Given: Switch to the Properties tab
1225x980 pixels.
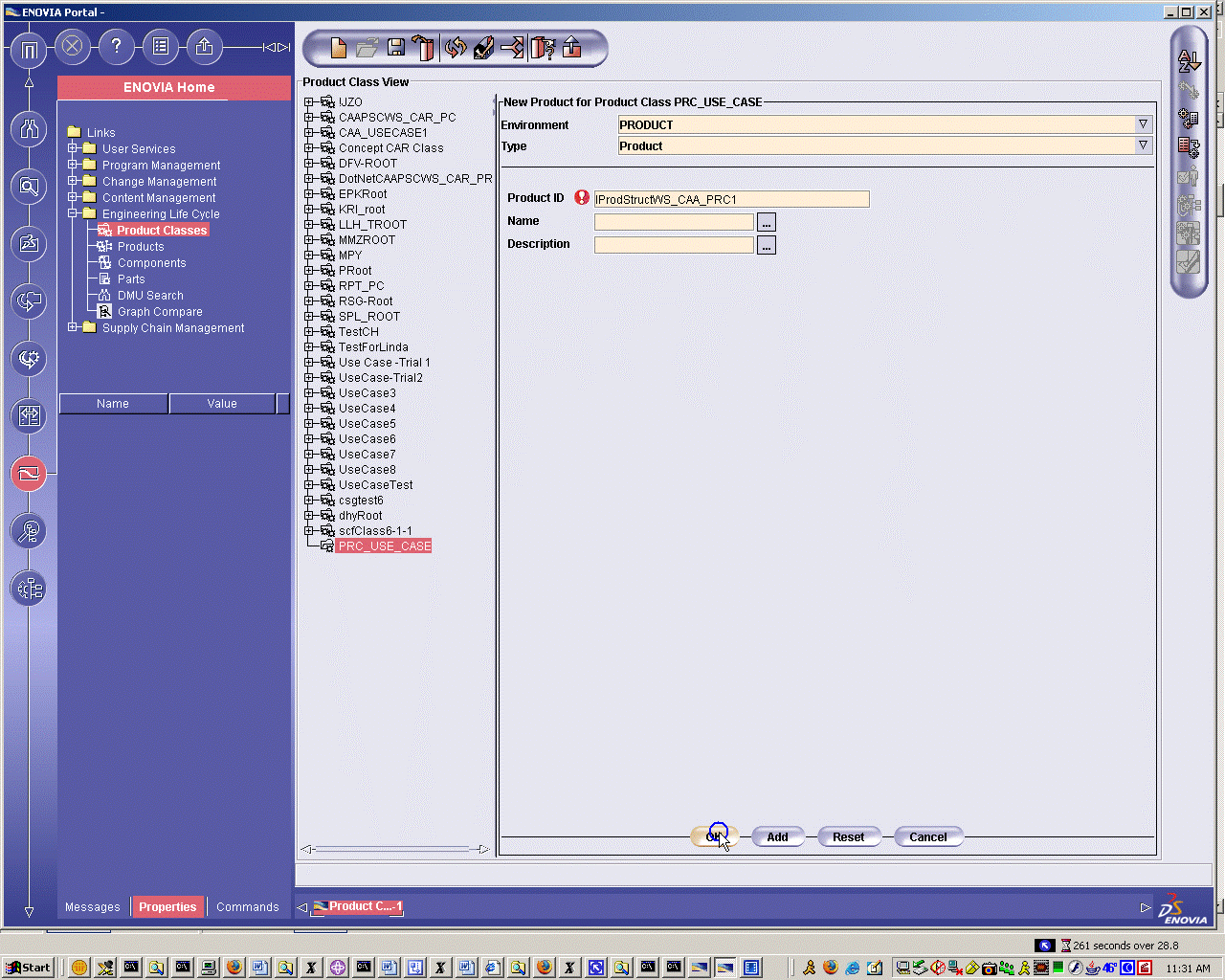Looking at the screenshot, I should click(x=167, y=907).
